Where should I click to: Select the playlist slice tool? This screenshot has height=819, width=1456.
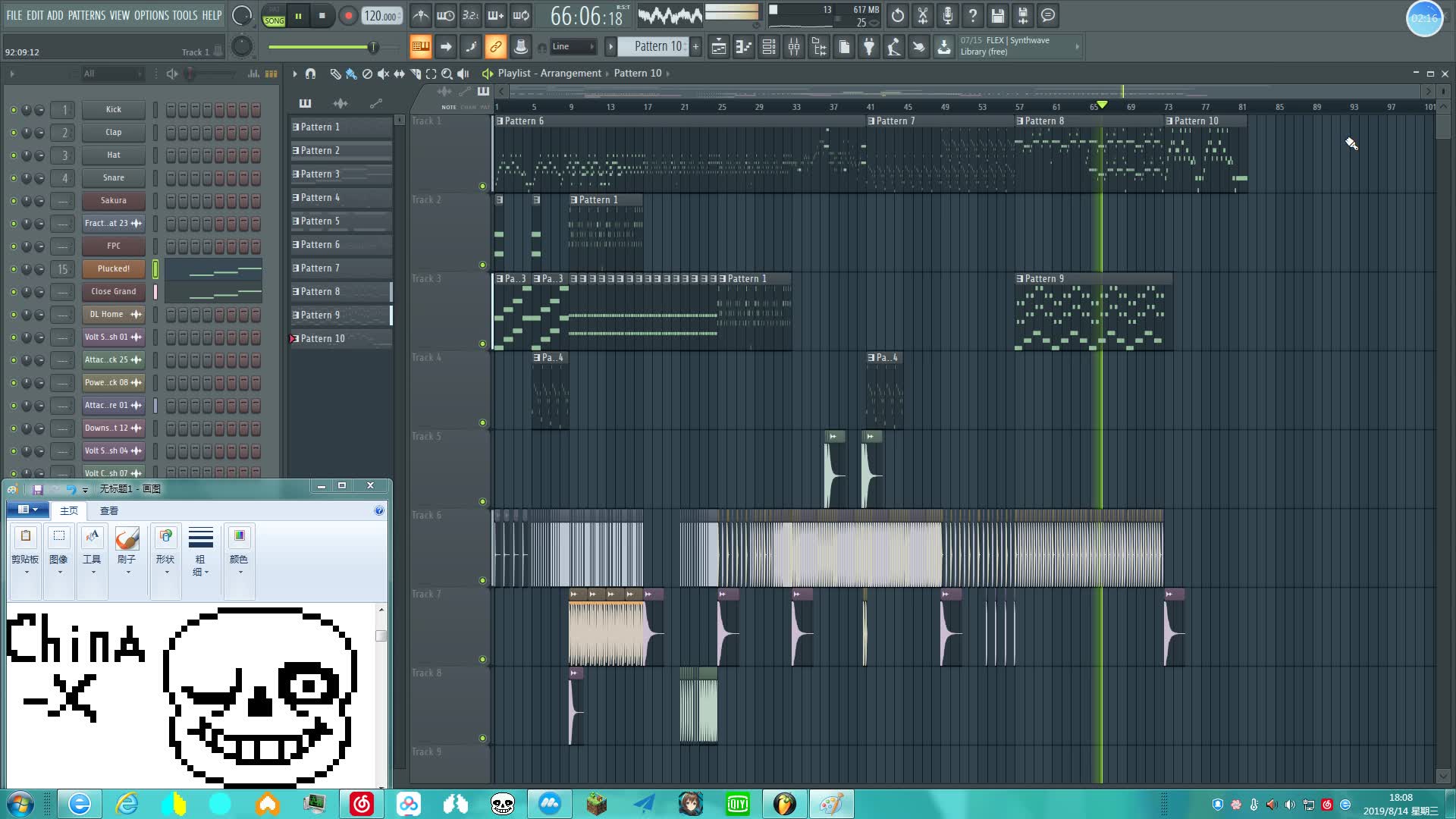416,74
